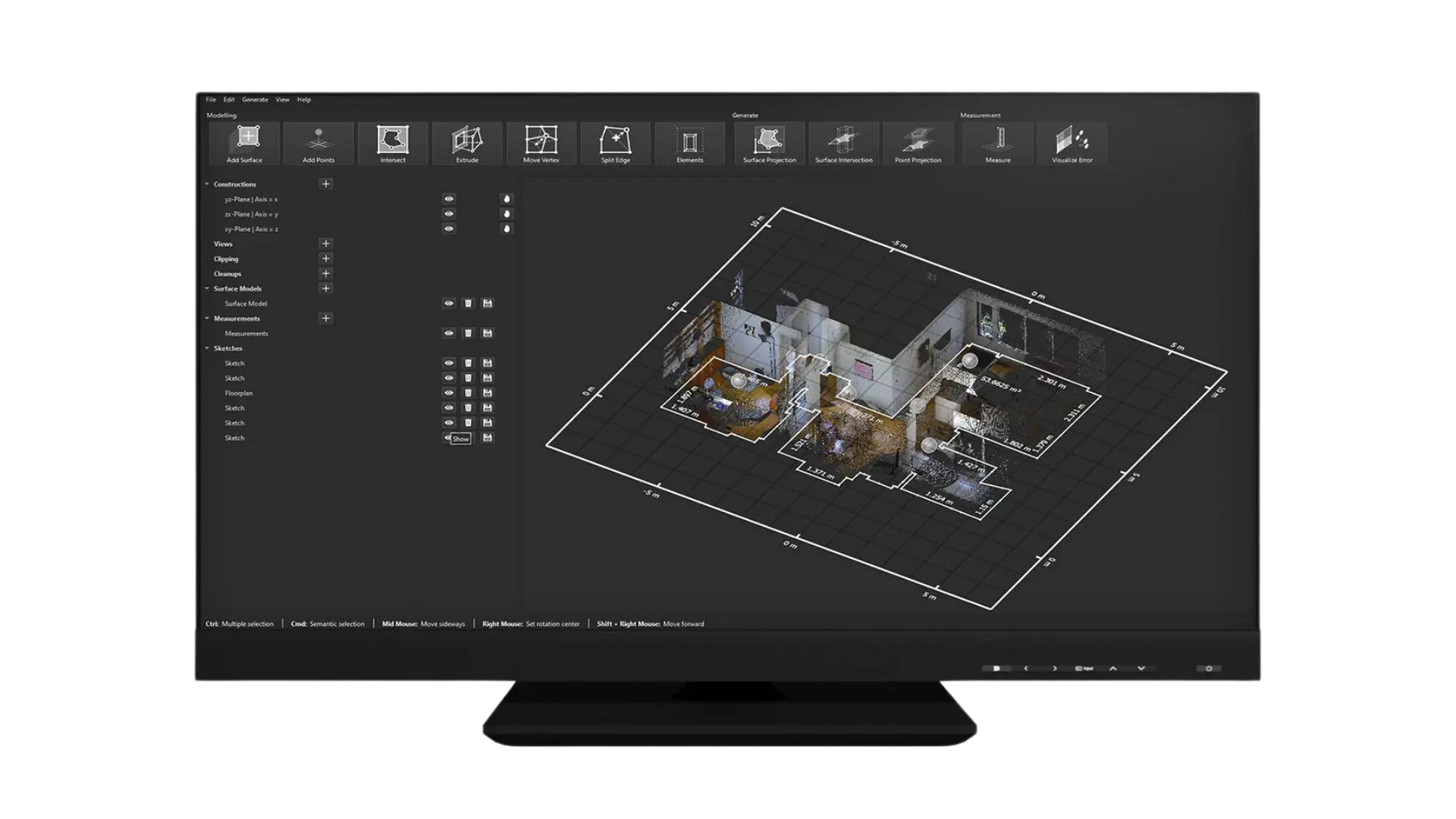Collapse the Measurements section arrow
Screen dimensions: 1456x819
click(207, 318)
